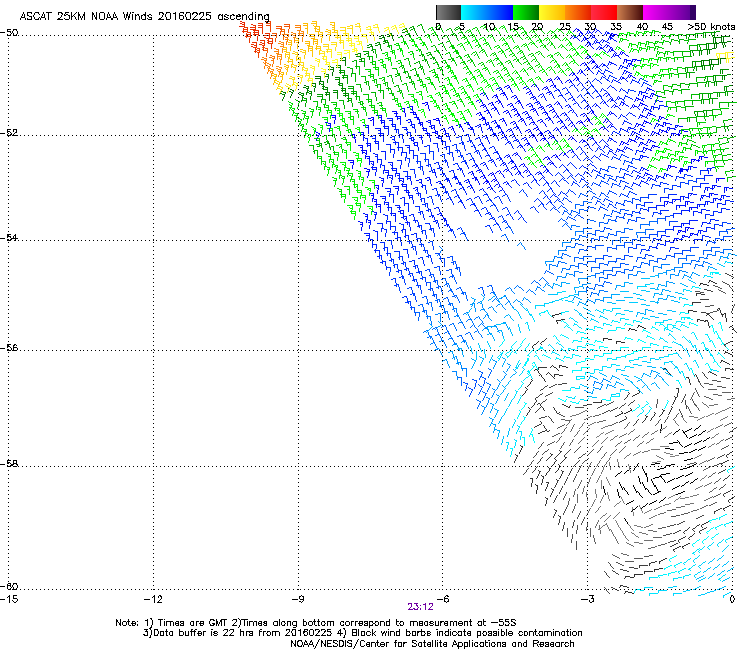Select the yellow 20-25 knots legend swatch
This screenshot has height=650, width=740.
(x=552, y=12)
